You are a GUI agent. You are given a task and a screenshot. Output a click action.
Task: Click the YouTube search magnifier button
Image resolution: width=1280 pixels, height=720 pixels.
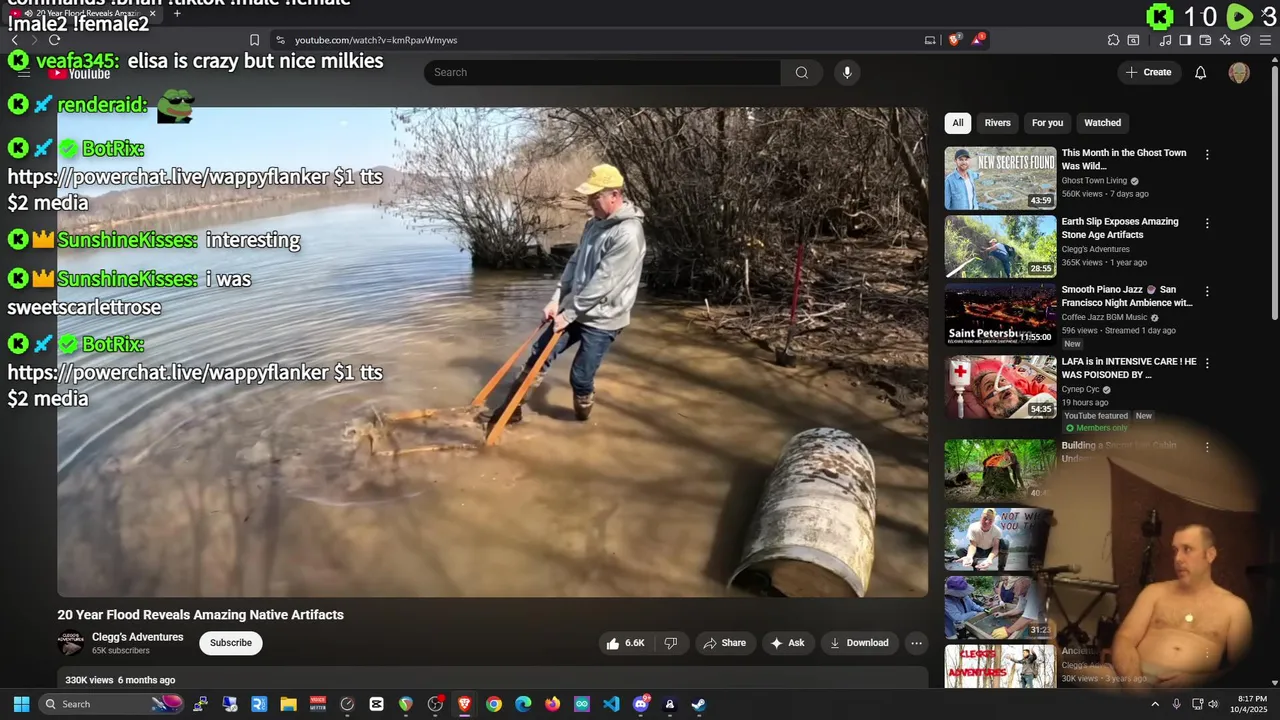802,72
